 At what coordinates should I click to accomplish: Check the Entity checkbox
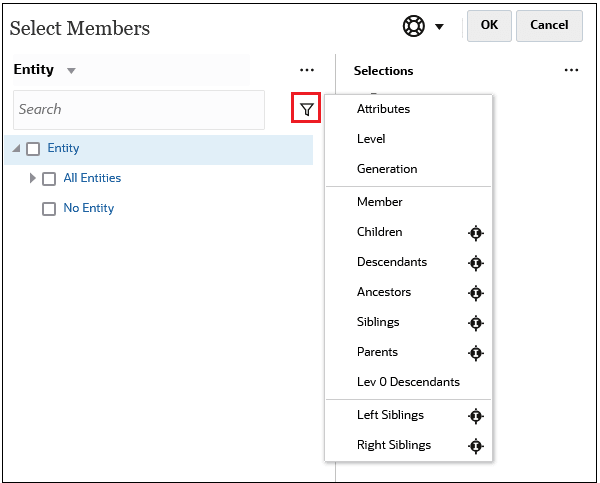click(33, 149)
